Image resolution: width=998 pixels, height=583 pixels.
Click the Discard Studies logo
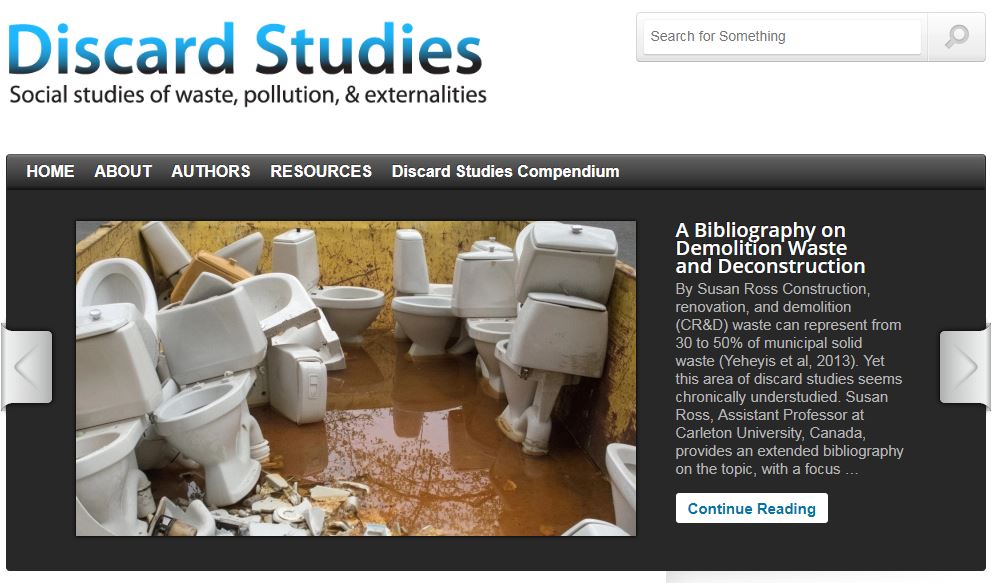[245, 49]
